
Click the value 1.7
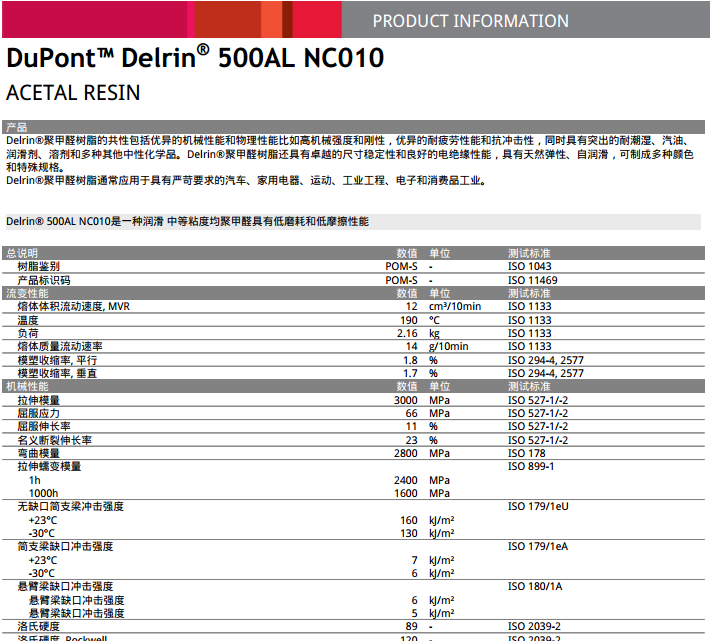pyautogui.click(x=410, y=373)
